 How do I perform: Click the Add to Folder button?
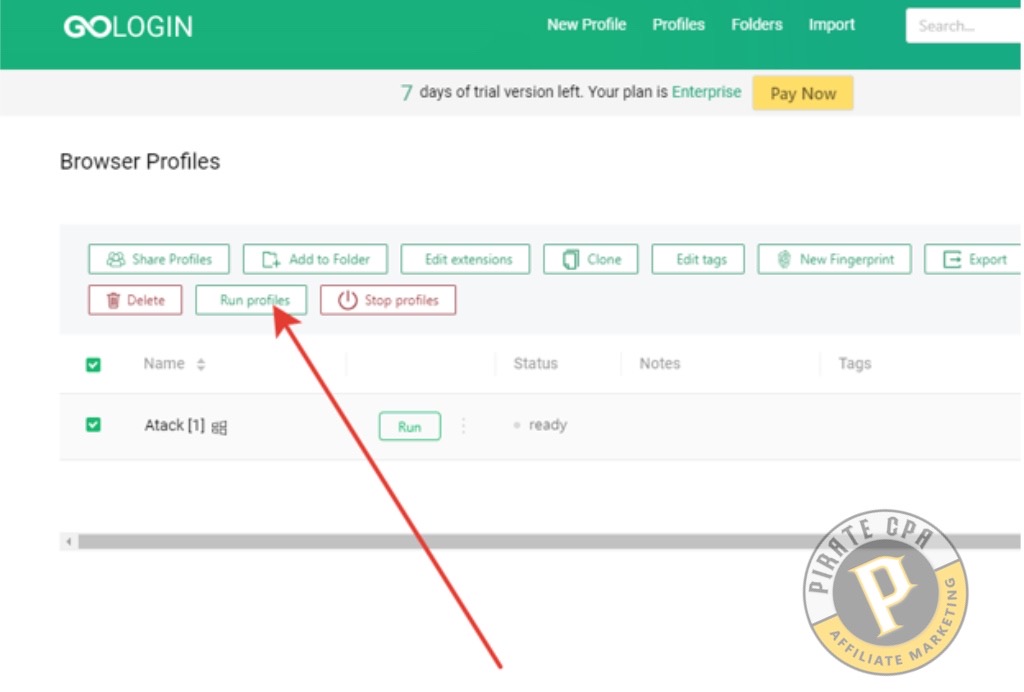coord(315,259)
